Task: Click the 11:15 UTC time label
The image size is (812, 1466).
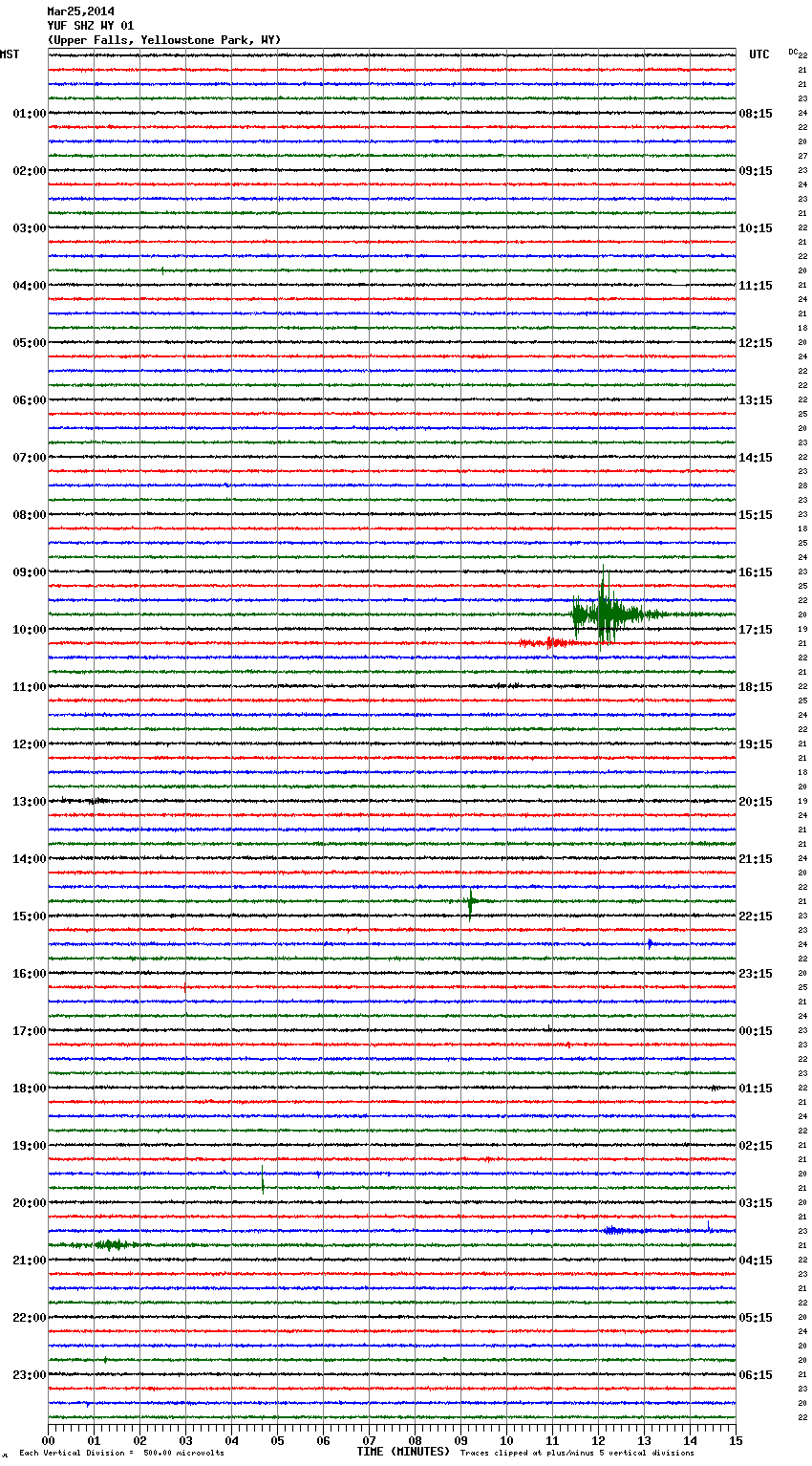Action: click(x=756, y=286)
